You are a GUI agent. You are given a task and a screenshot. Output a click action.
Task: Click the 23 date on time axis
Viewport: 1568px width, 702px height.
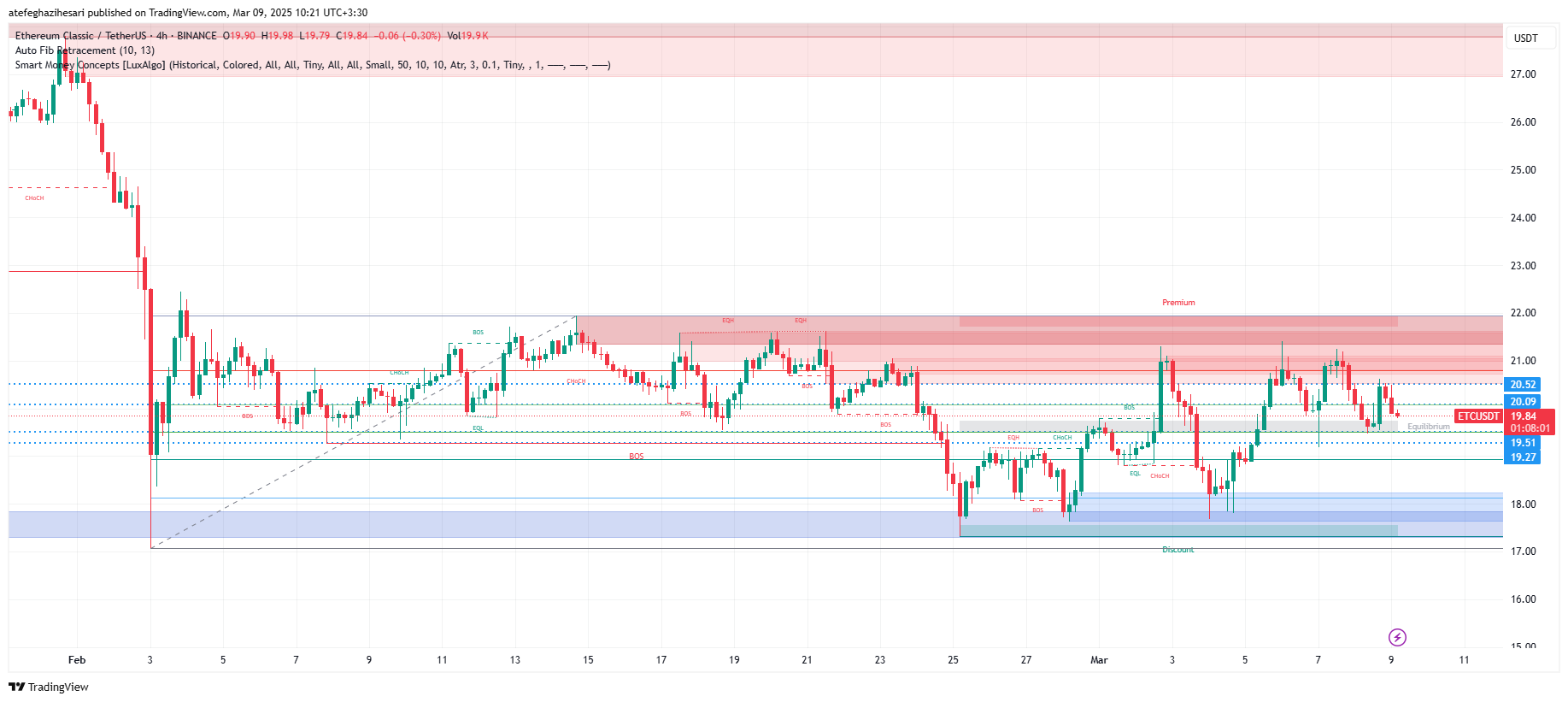tap(880, 660)
